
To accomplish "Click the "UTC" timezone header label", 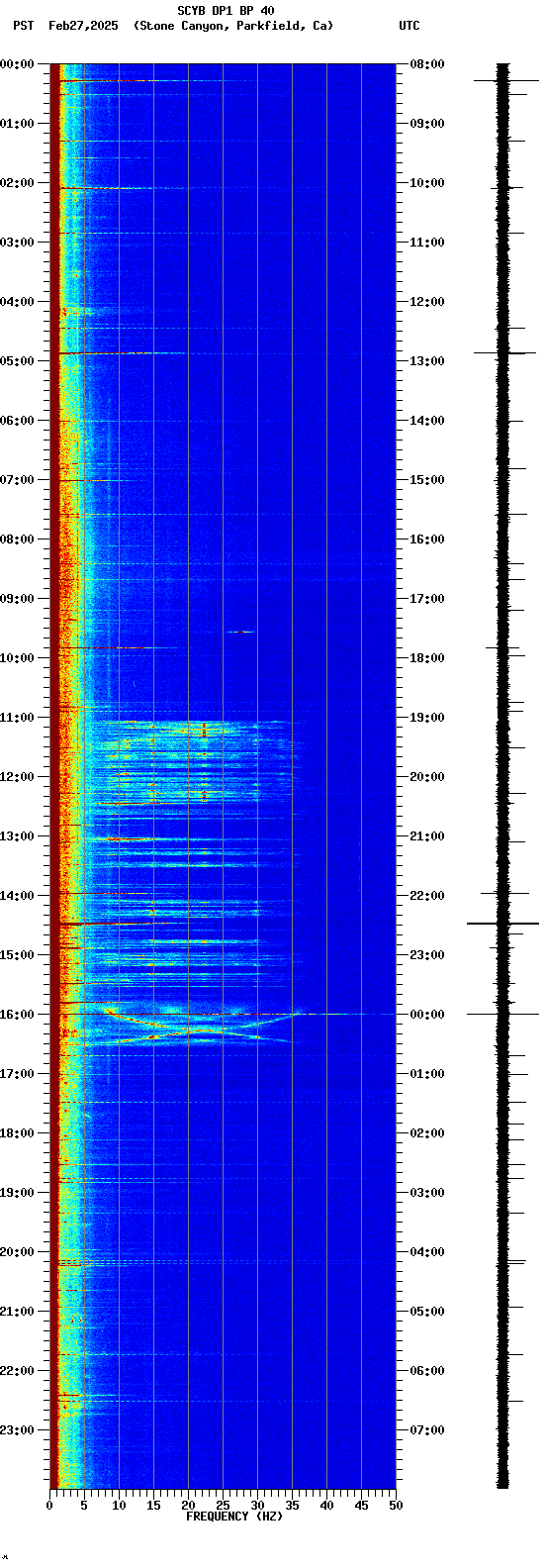I will [x=409, y=26].
